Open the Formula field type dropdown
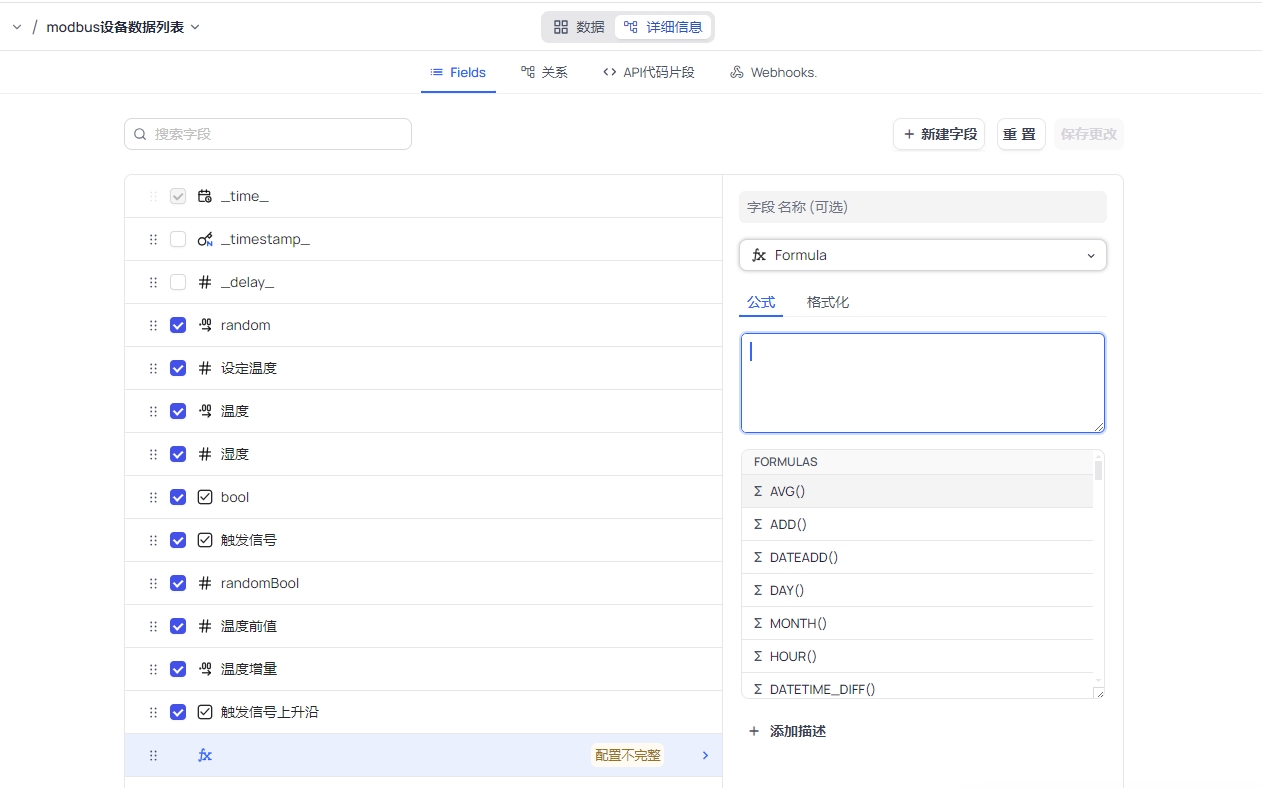This screenshot has height=788, width=1262. click(x=922, y=255)
